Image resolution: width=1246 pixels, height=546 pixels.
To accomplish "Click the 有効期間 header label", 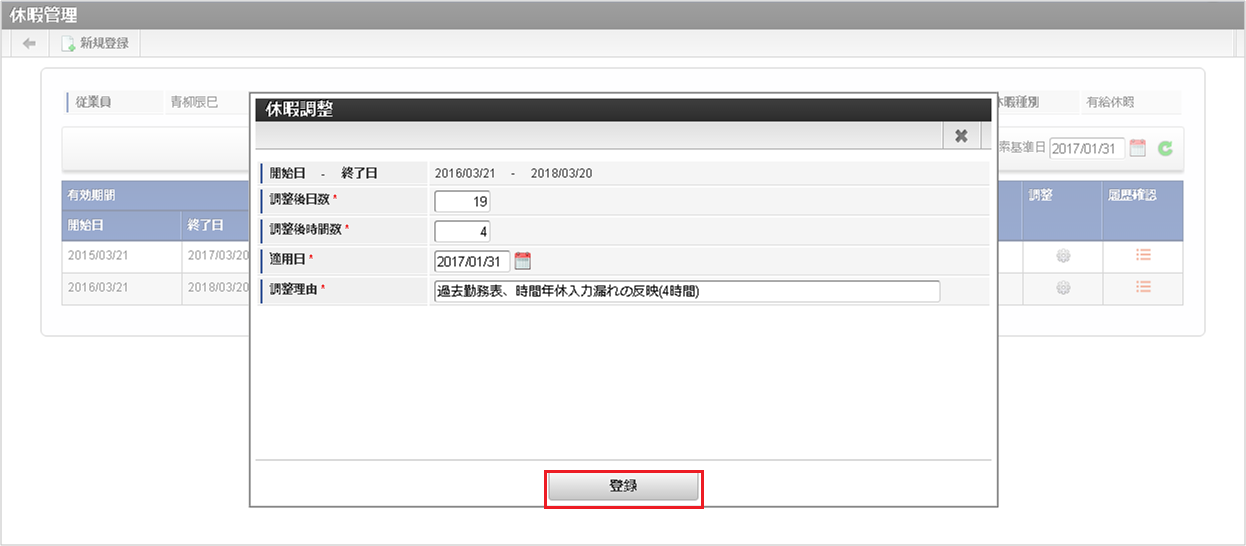I will coord(91,195).
